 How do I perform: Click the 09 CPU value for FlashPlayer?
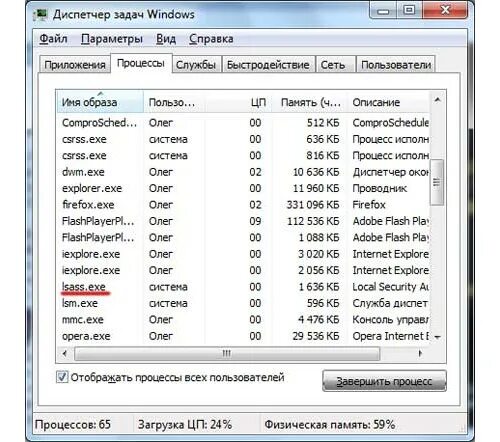tap(255, 221)
